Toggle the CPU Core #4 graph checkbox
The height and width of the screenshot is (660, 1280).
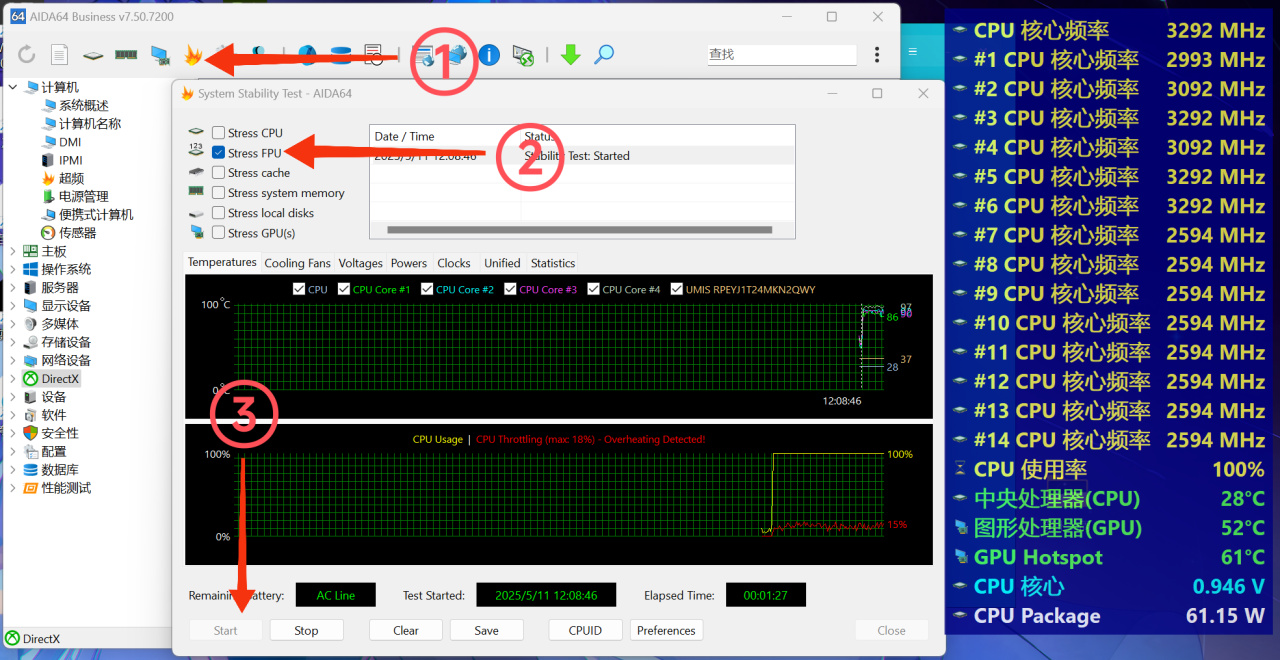(593, 289)
